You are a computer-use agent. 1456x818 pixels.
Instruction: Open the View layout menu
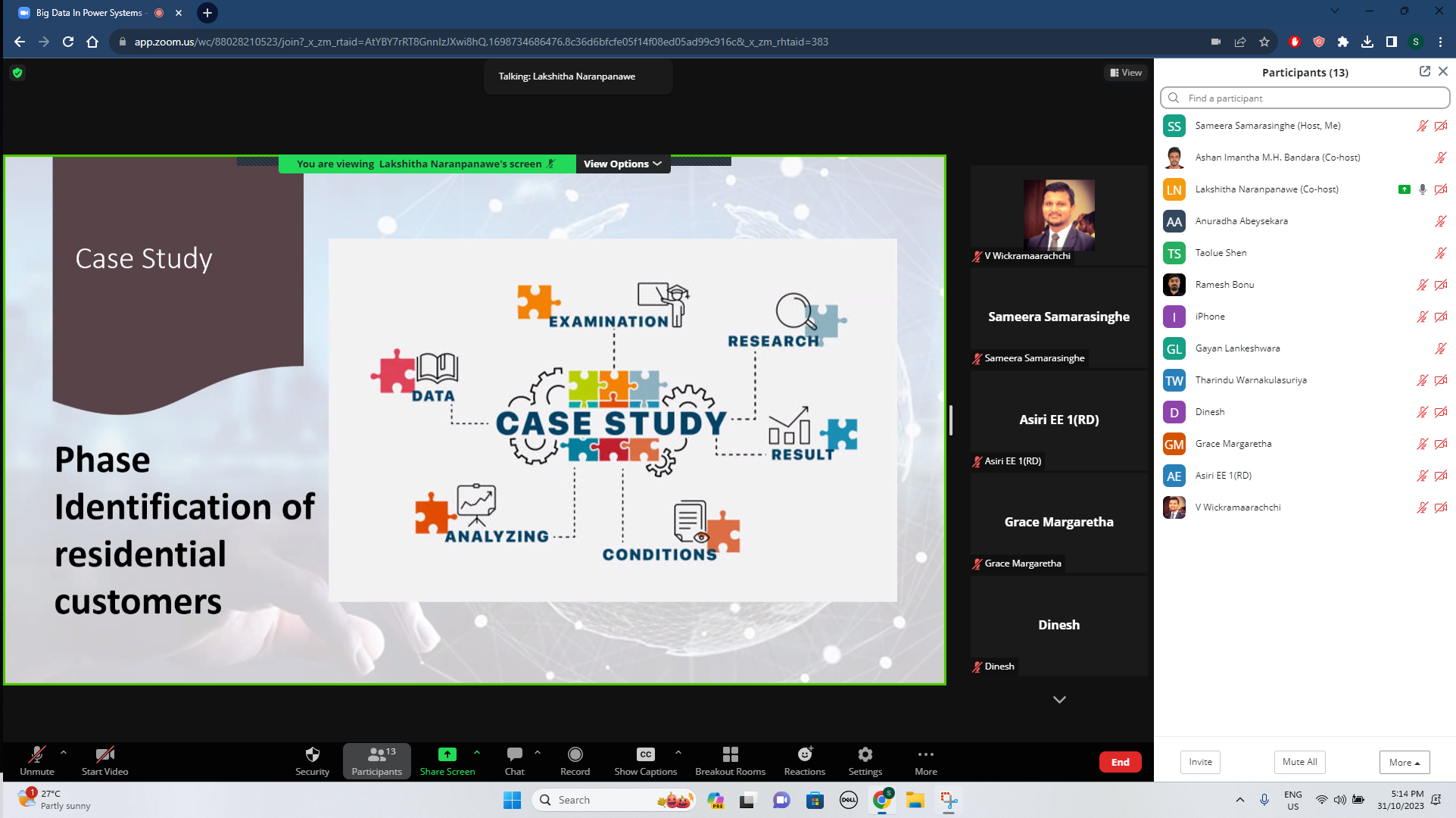[x=1126, y=73]
